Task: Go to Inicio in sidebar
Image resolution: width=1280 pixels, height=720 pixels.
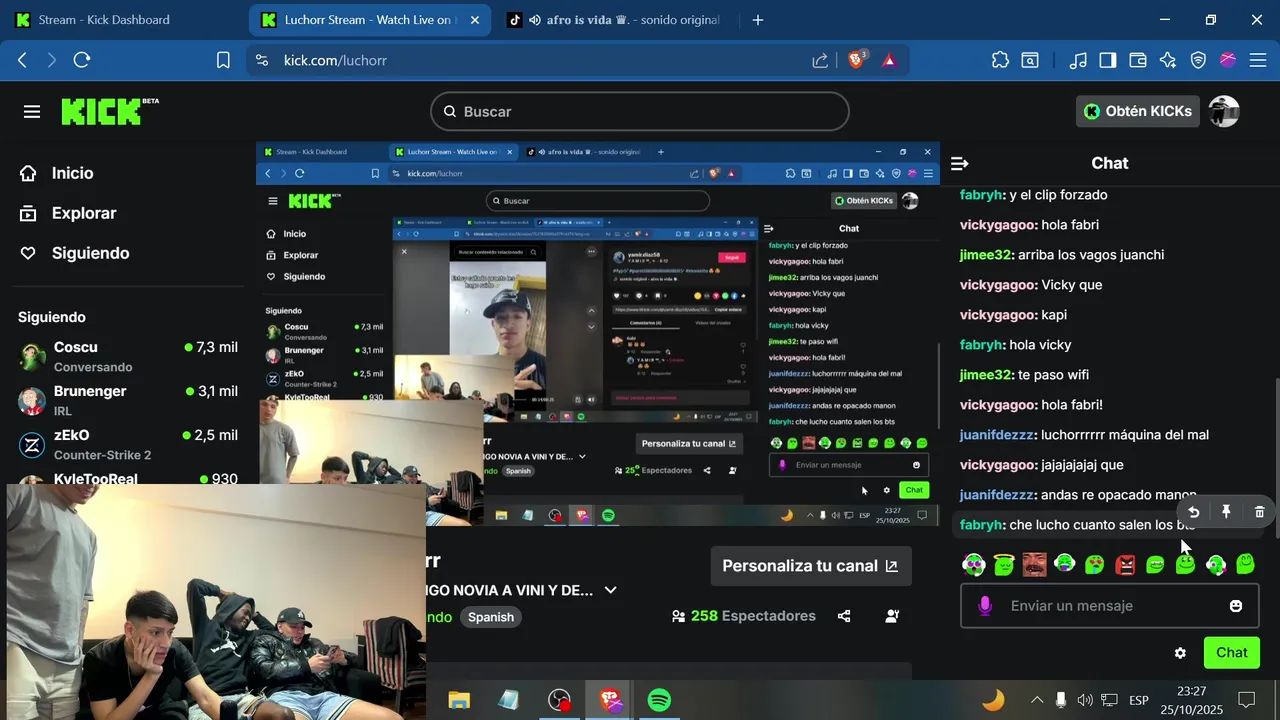Action: (x=57, y=173)
